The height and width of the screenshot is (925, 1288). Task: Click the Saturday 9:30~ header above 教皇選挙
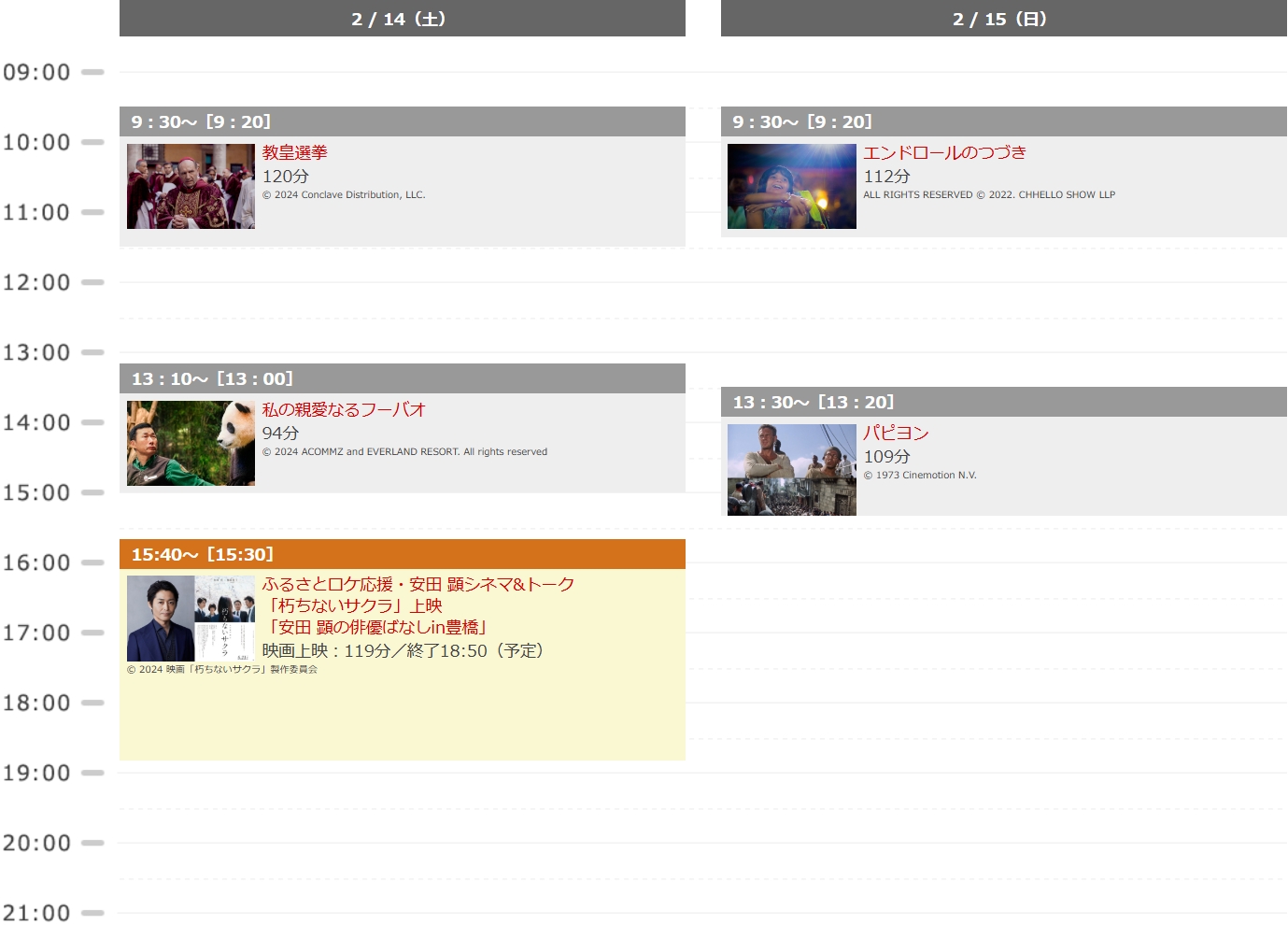tap(402, 121)
